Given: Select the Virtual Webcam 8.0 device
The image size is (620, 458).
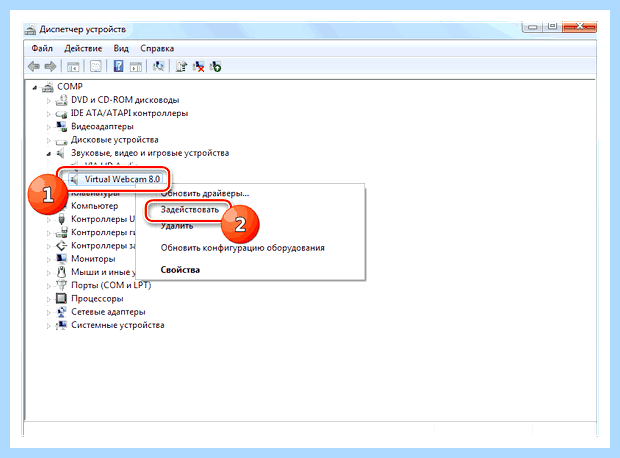Looking at the screenshot, I should [122, 179].
